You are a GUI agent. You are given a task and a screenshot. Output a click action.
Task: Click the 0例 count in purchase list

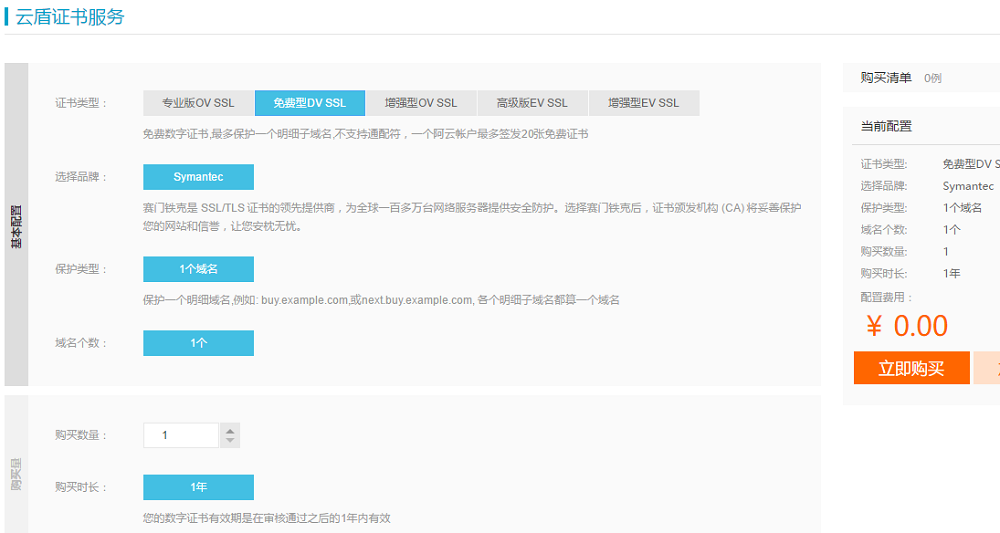pos(932,78)
